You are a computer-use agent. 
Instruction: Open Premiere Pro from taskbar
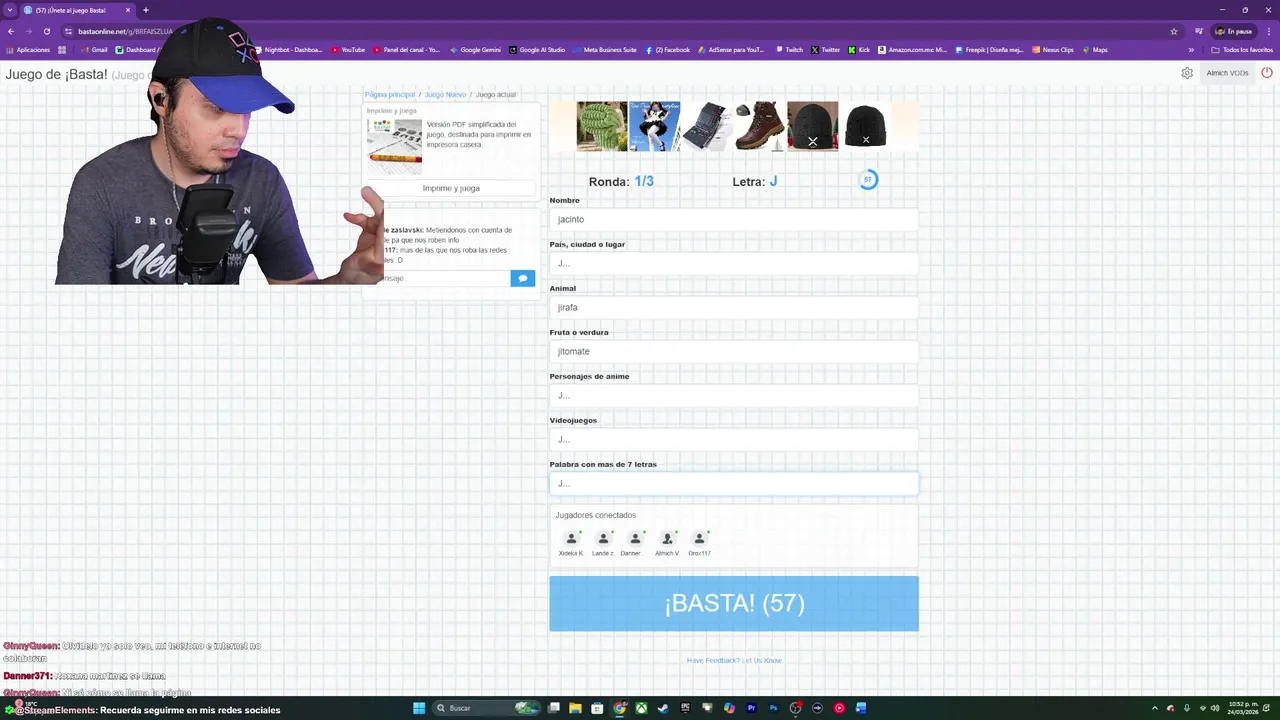[751, 708]
